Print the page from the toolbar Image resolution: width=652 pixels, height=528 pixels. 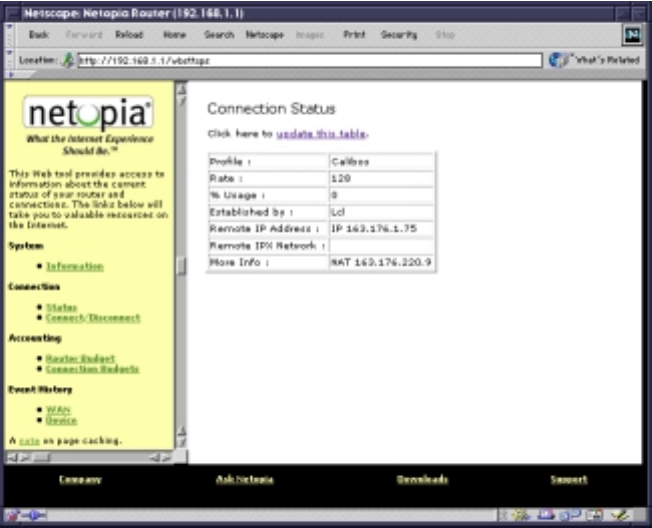coord(354,35)
